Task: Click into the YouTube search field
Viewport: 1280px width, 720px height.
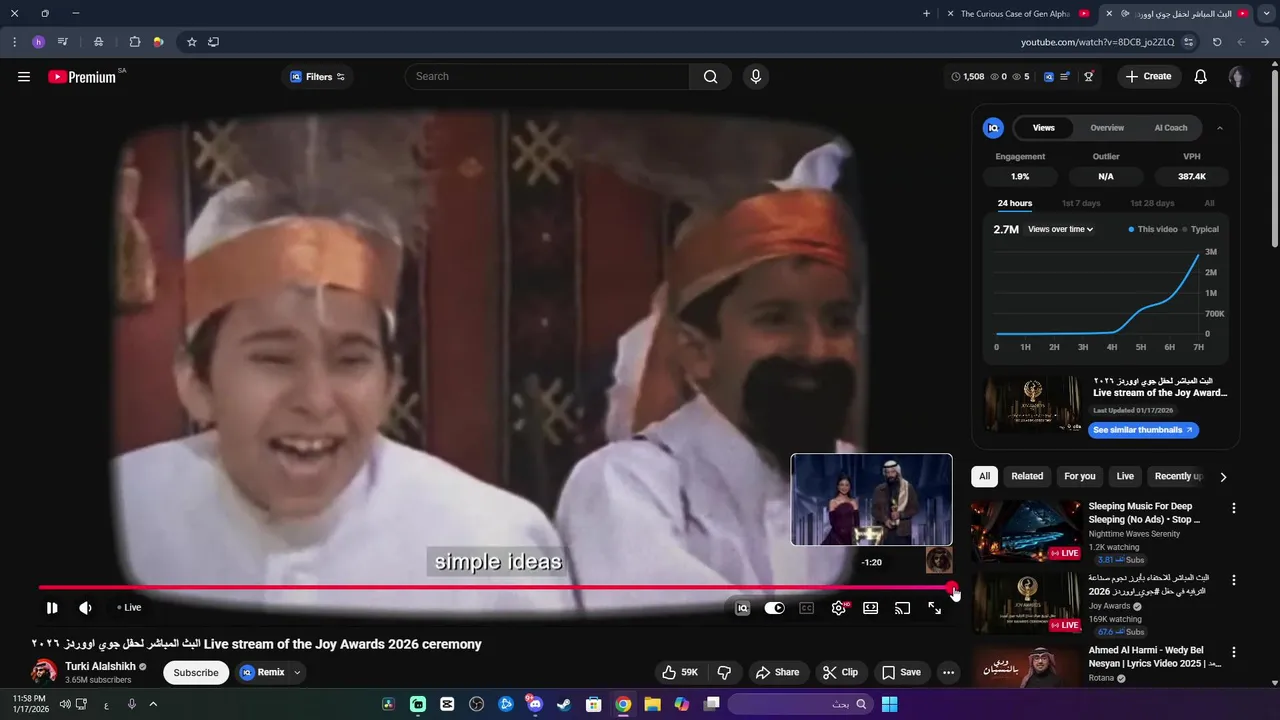Action: coord(547,77)
